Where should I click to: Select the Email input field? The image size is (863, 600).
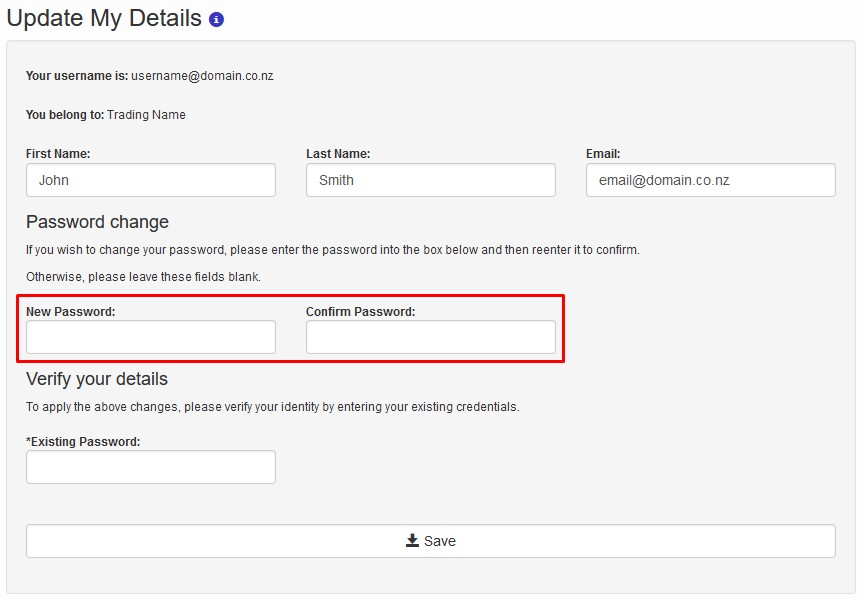[x=711, y=180]
